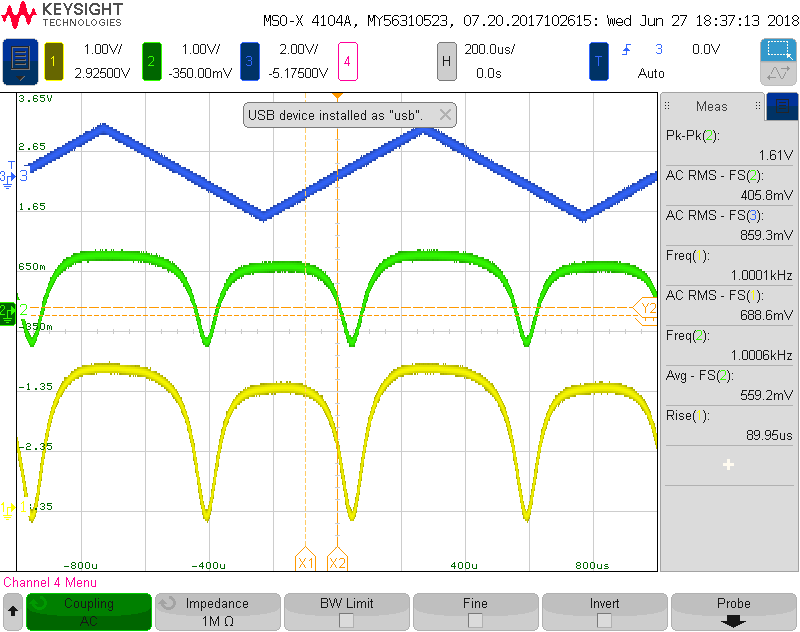Click the trigger source 3 label
Screen dimensions: 800x632
[x=659, y=49]
